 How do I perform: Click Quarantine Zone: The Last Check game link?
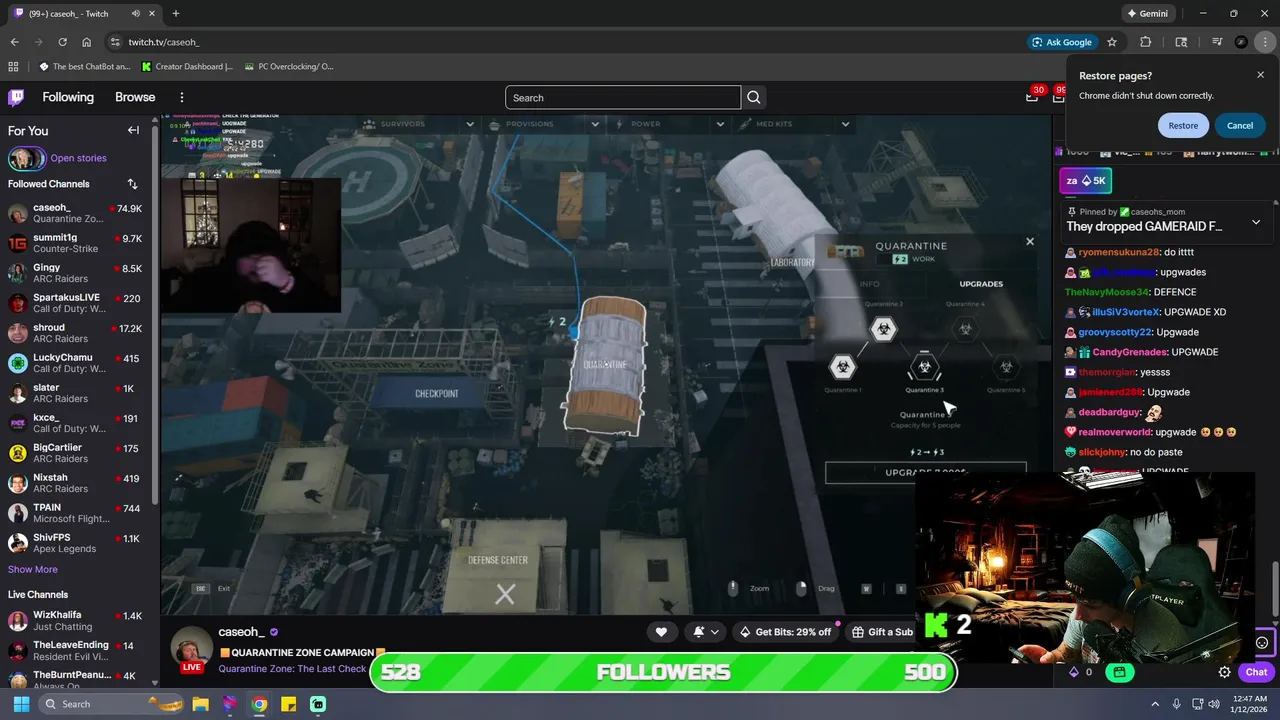coord(292,669)
